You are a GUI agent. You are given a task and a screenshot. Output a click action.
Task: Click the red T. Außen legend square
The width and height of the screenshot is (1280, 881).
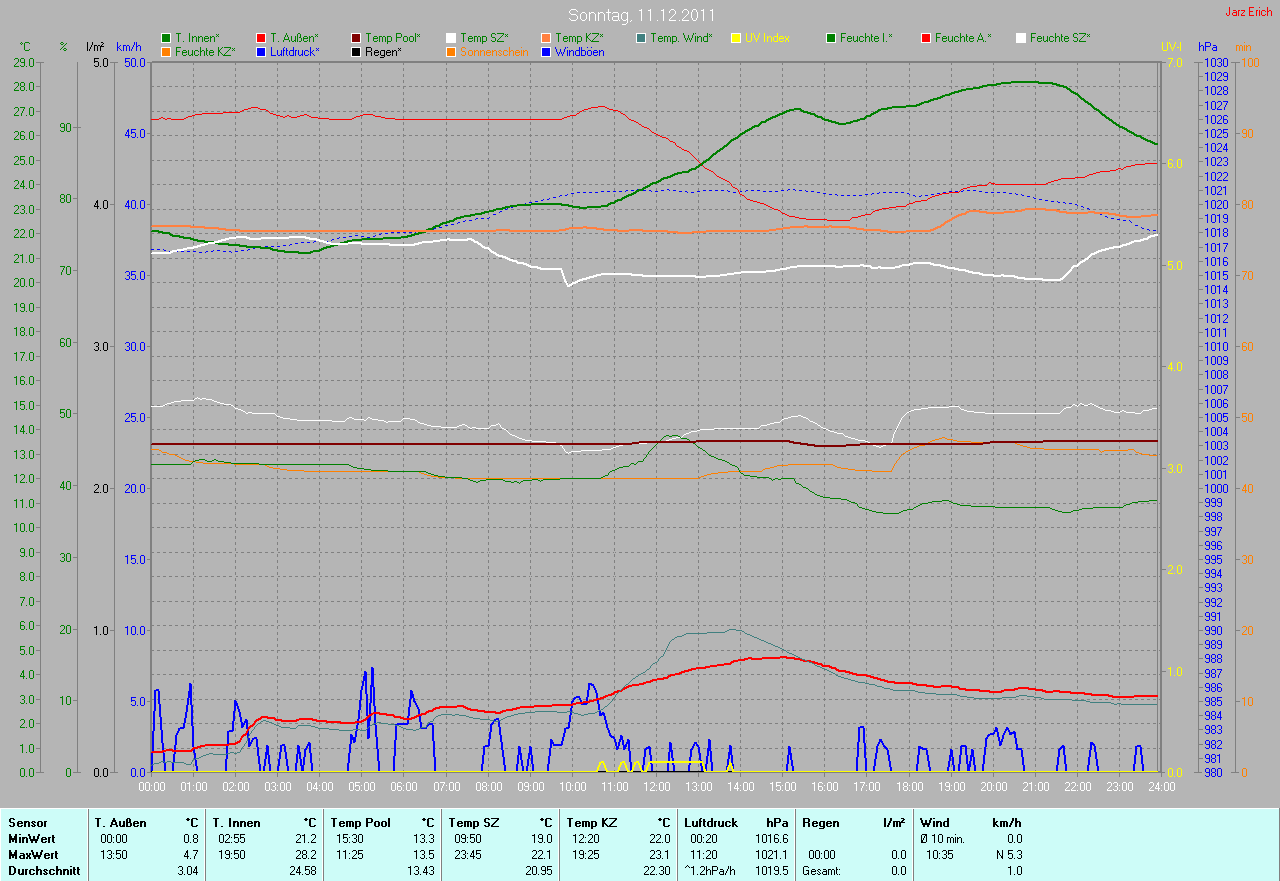pyautogui.click(x=261, y=38)
